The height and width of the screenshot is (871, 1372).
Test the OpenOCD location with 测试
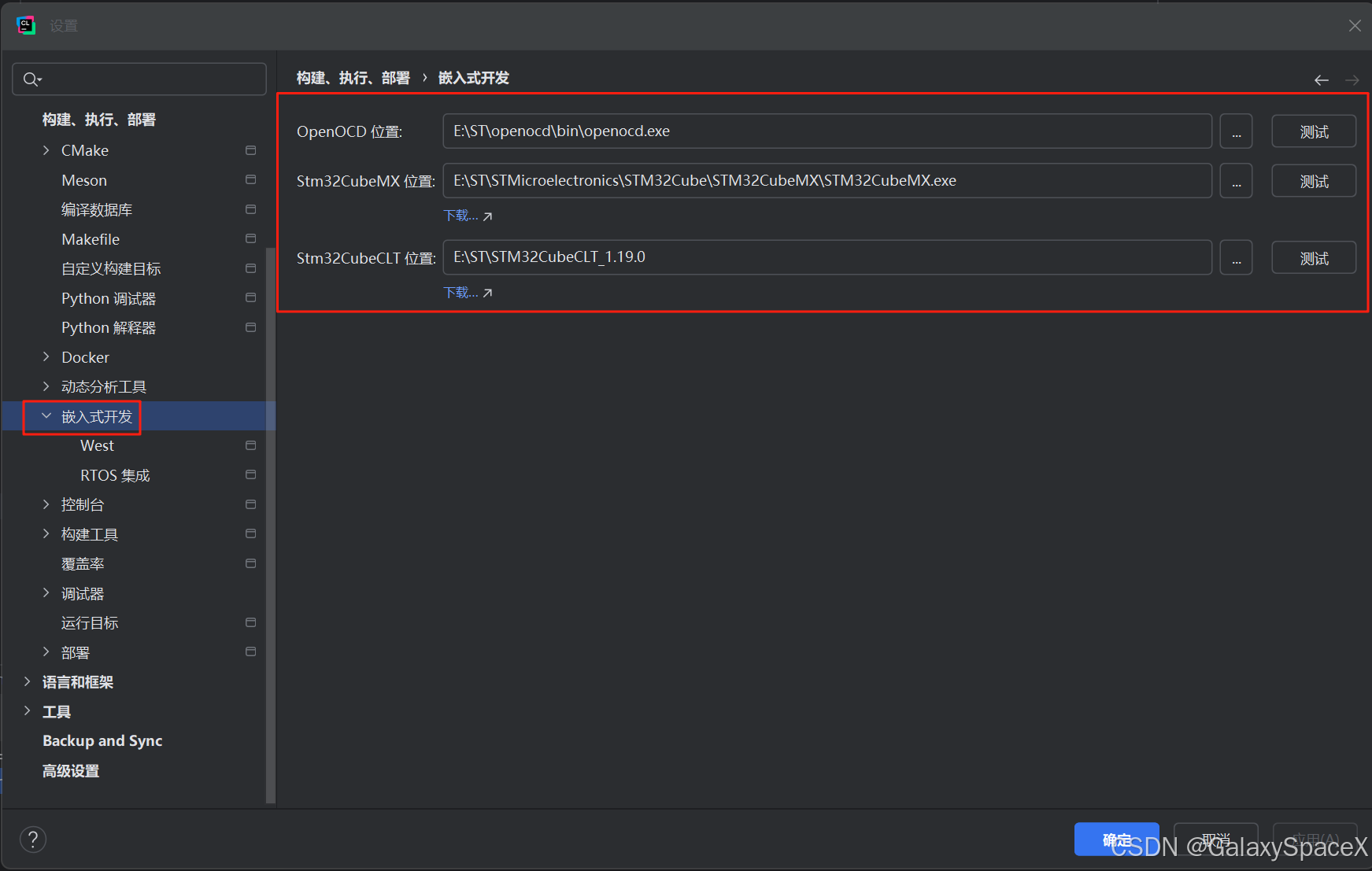click(x=1314, y=131)
